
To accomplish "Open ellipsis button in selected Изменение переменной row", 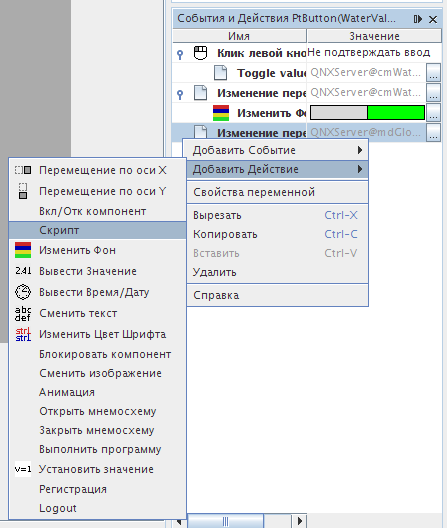I will pyautogui.click(x=434, y=133).
